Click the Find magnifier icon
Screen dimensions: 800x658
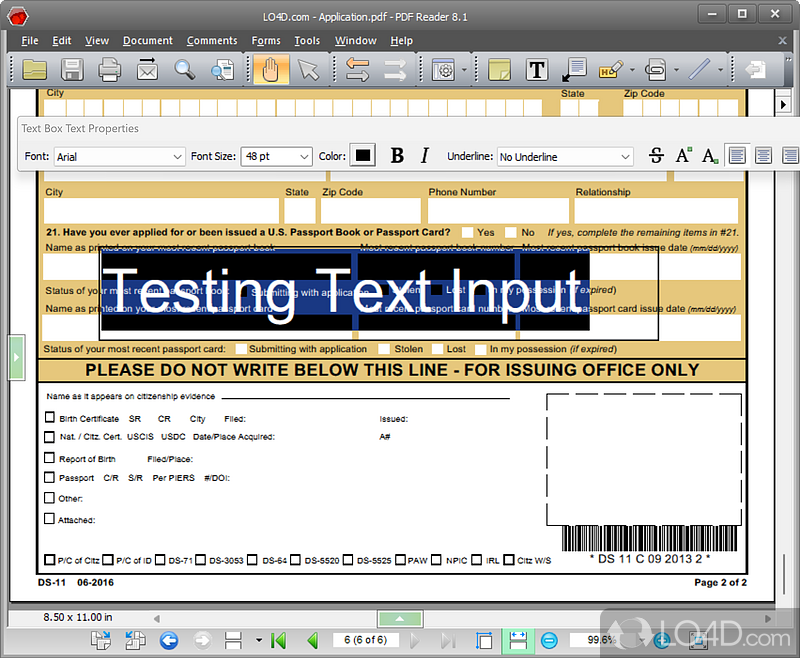(x=185, y=69)
